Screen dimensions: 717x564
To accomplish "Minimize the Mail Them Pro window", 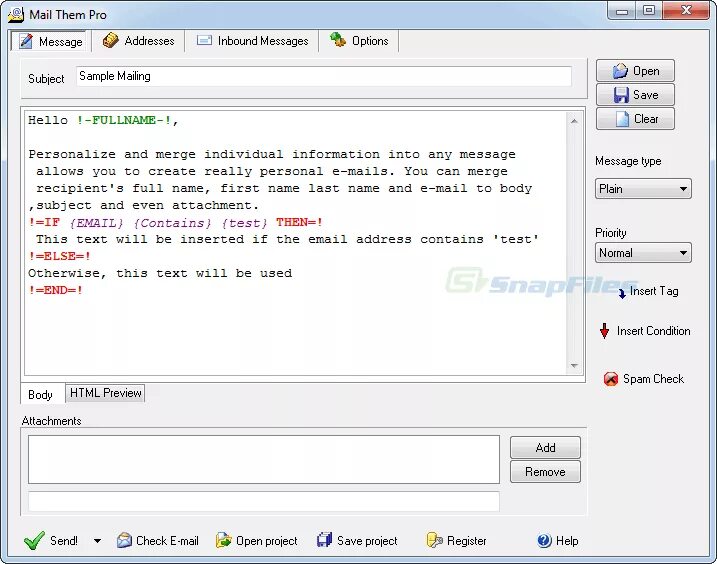I will (x=622, y=11).
